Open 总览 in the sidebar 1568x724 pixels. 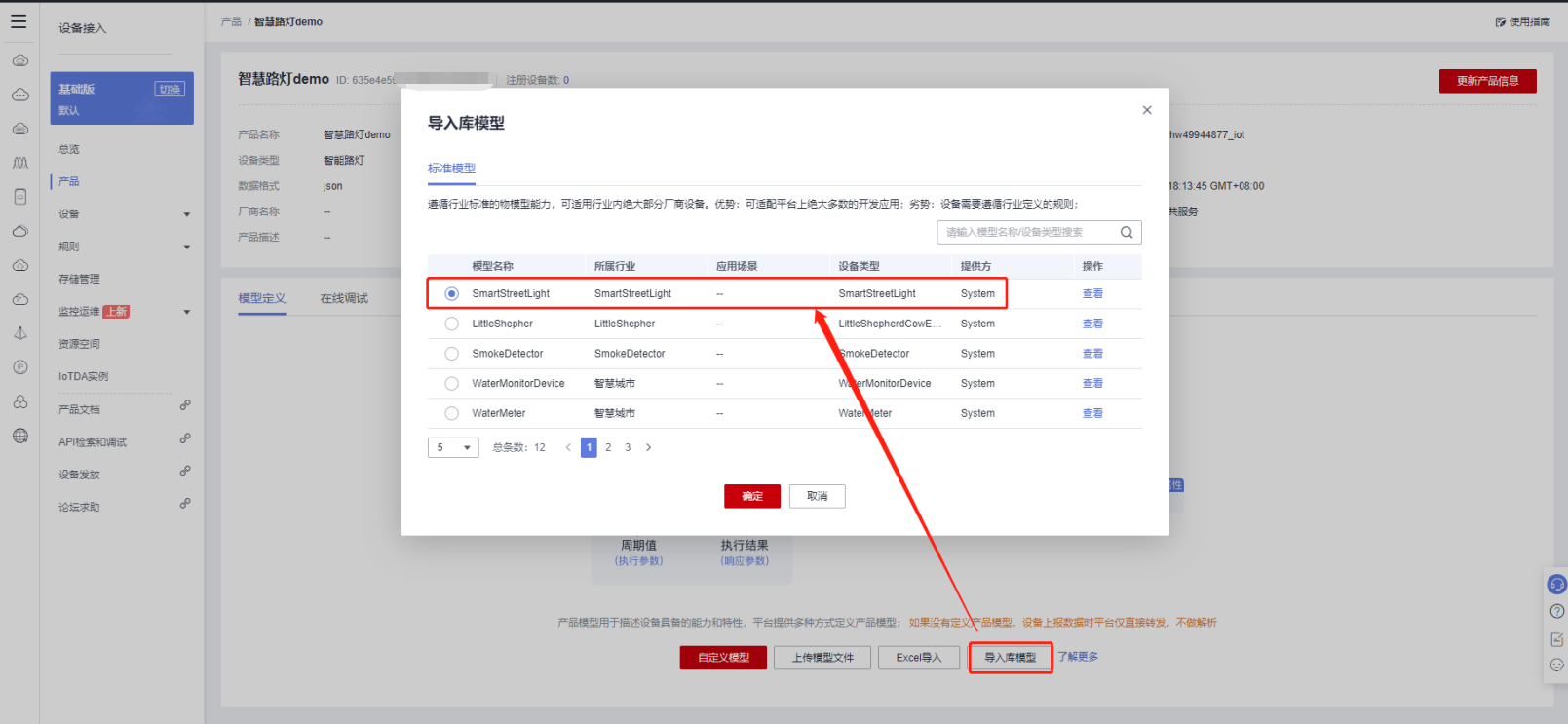pyautogui.click(x=69, y=149)
